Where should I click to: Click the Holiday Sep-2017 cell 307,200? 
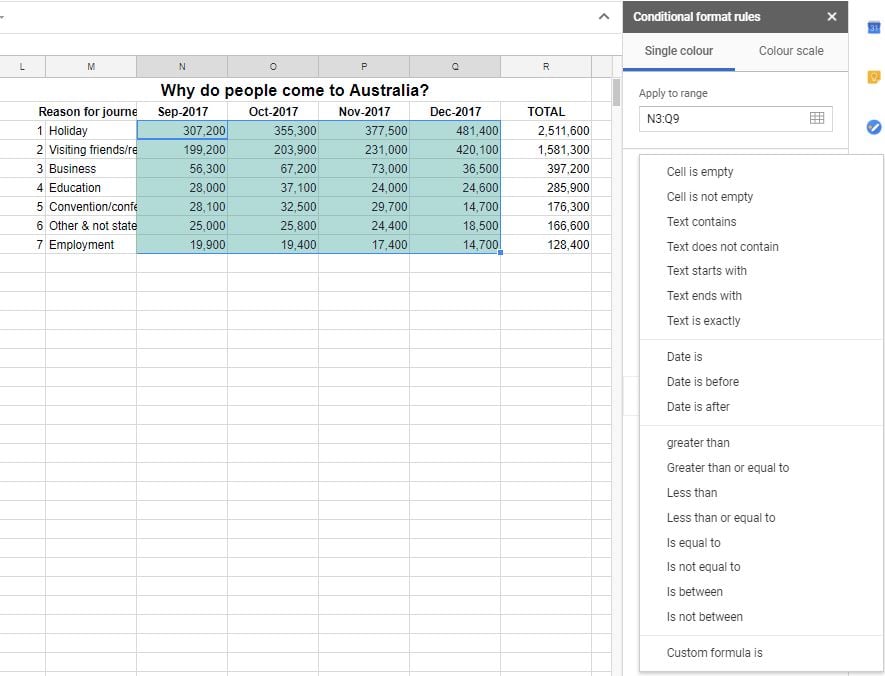pos(182,131)
